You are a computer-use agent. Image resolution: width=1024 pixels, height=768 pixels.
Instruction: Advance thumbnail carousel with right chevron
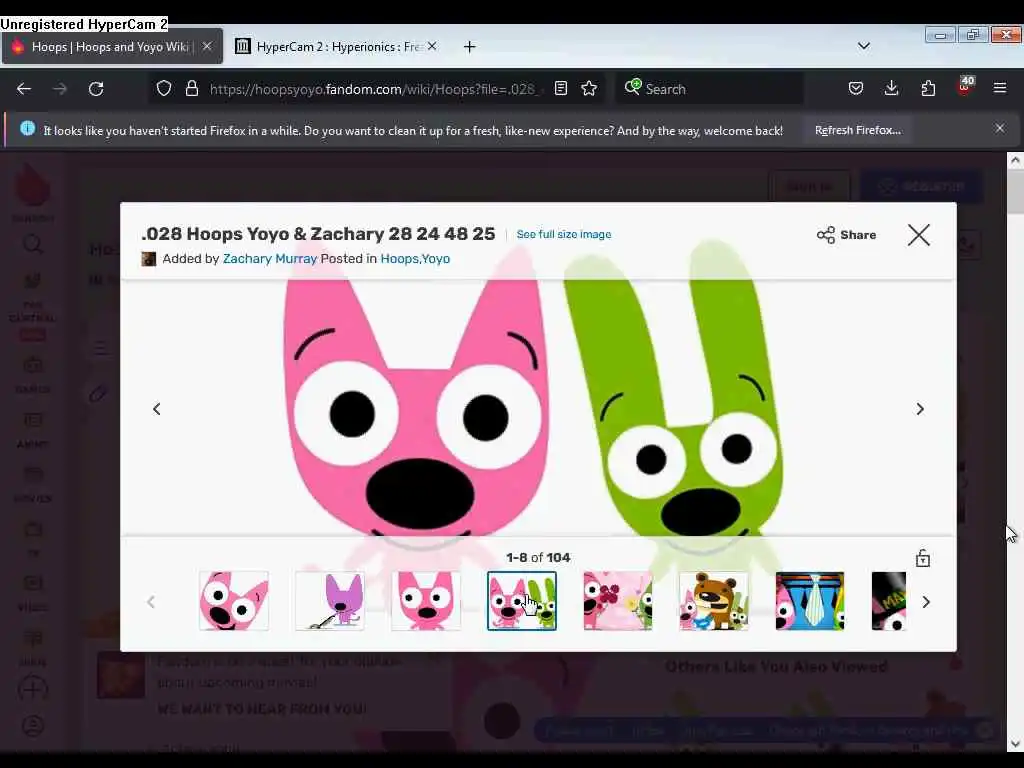click(x=926, y=602)
